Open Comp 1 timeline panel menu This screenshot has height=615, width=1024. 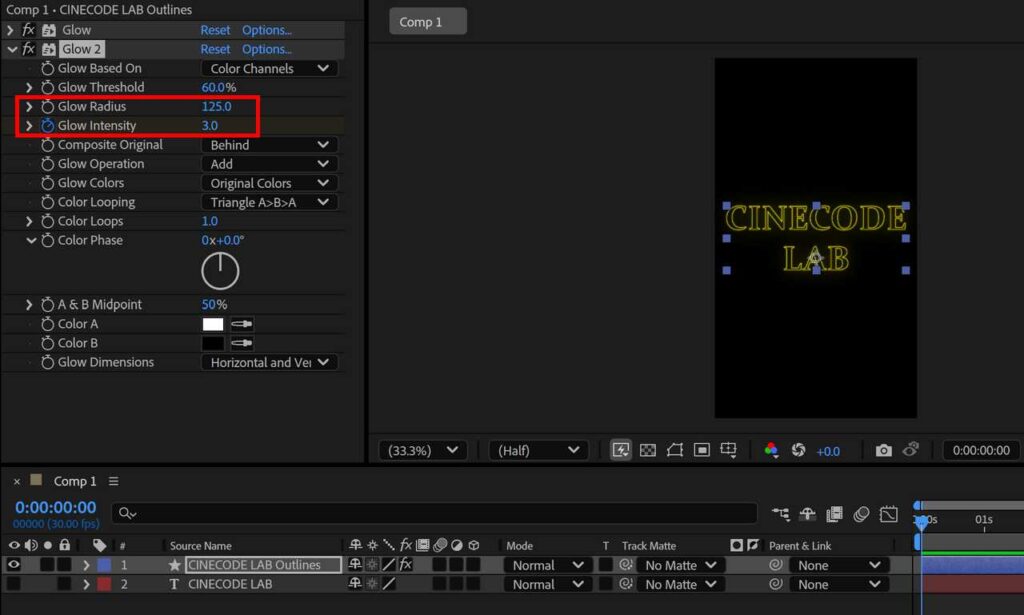[x=114, y=481]
